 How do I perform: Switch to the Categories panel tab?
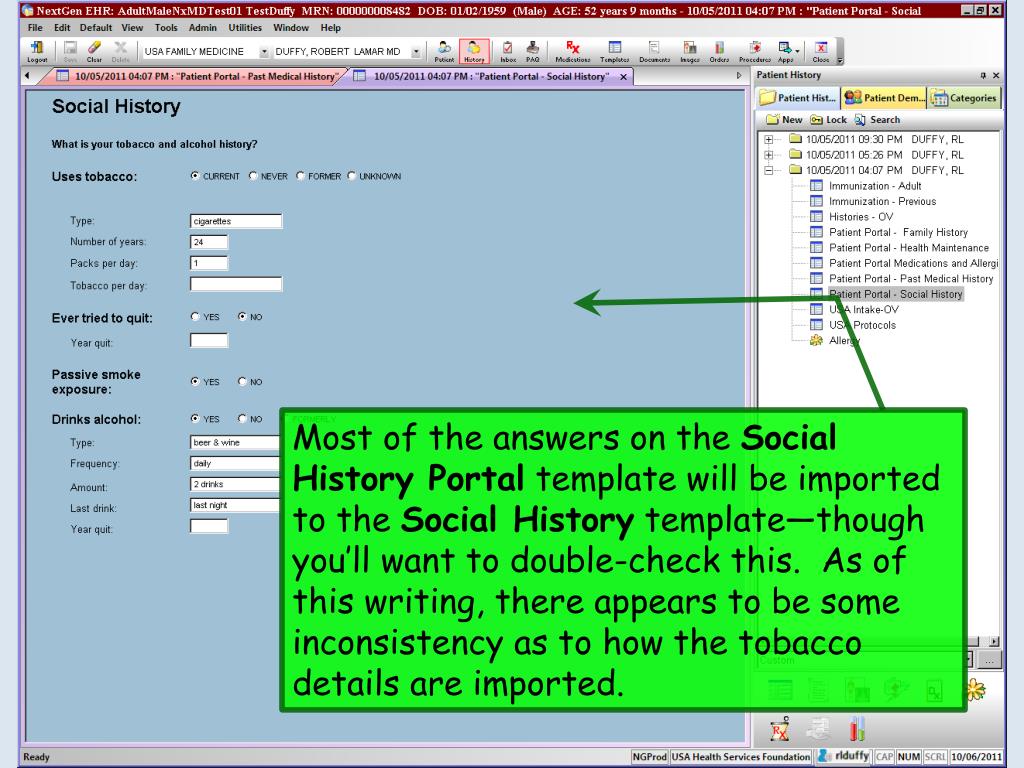[x=965, y=98]
